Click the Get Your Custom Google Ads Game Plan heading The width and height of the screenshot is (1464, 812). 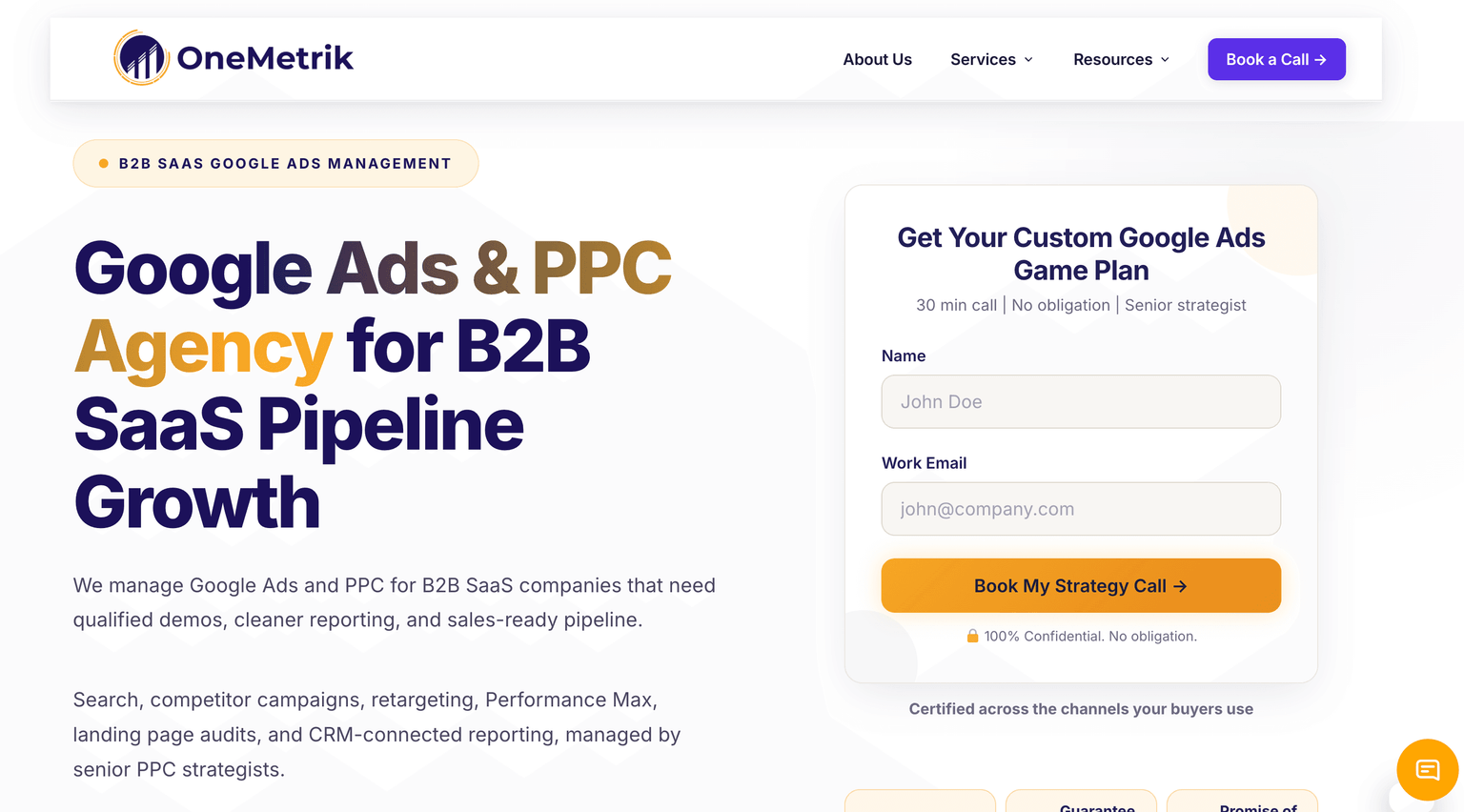(1081, 254)
